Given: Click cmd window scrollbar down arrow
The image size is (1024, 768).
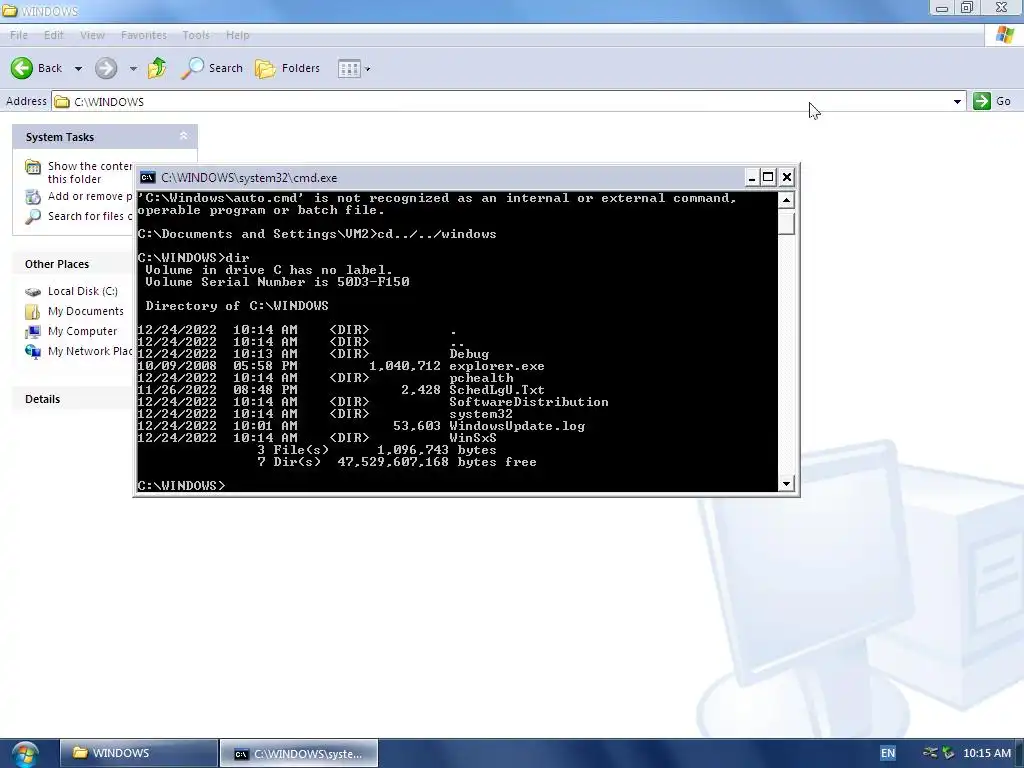Looking at the screenshot, I should click(786, 484).
